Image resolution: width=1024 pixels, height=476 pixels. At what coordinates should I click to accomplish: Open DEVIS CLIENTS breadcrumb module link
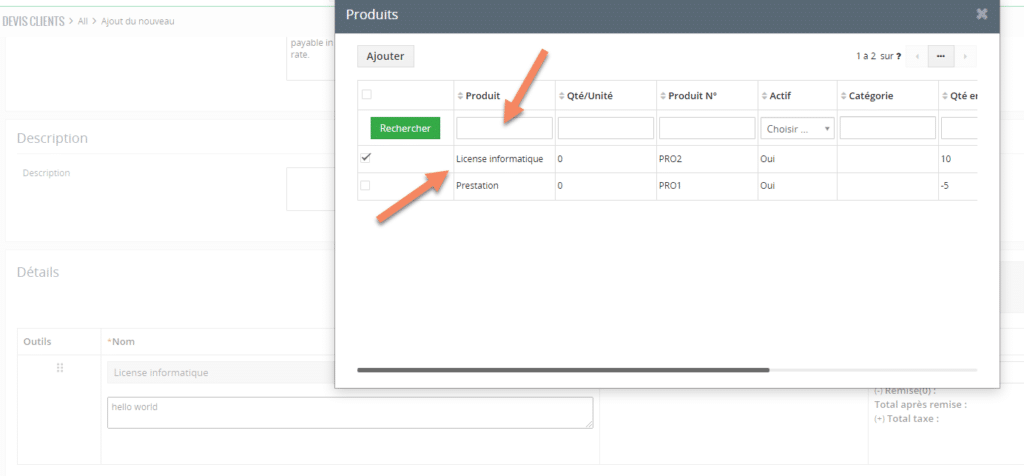point(33,21)
